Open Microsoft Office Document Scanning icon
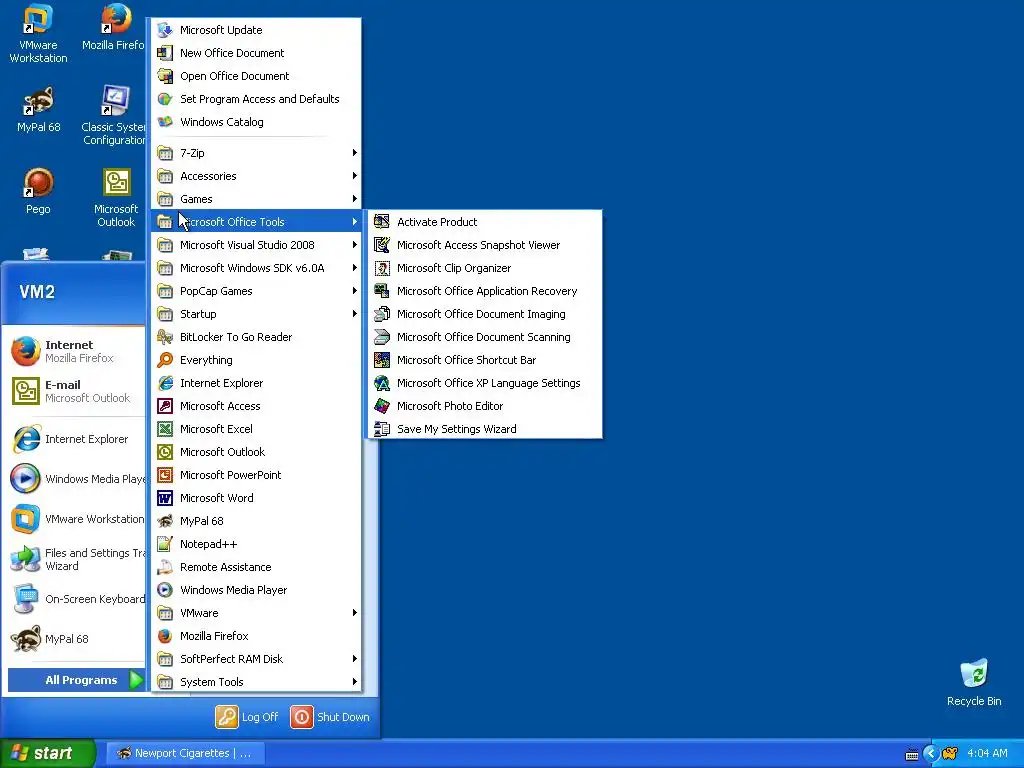 [x=382, y=337]
